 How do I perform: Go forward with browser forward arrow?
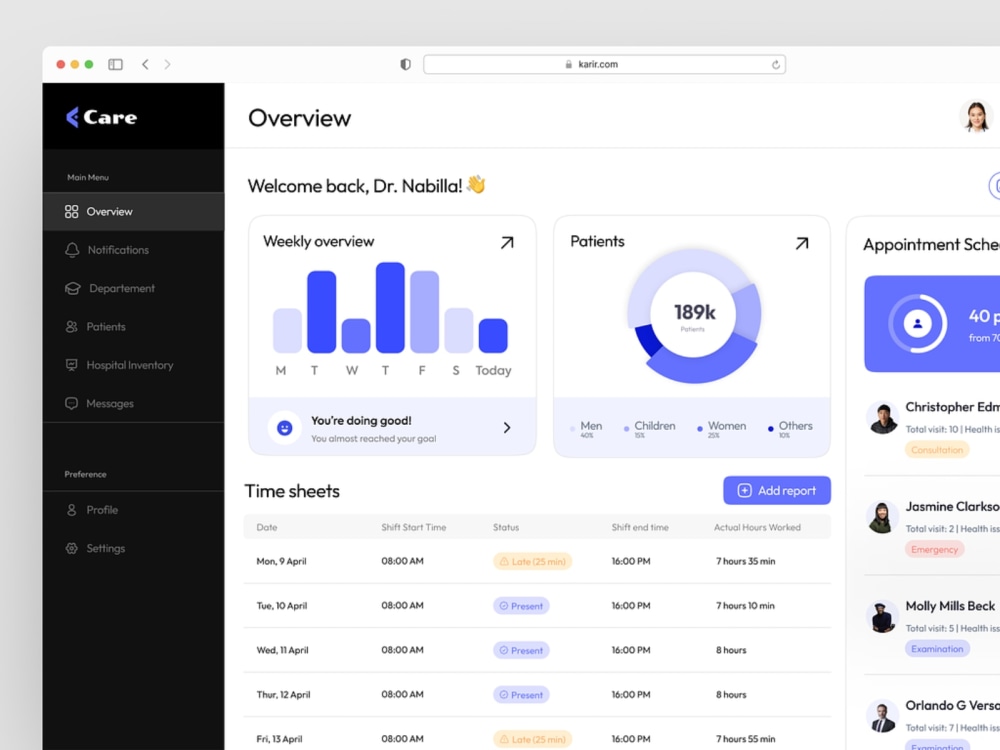pyautogui.click(x=167, y=64)
